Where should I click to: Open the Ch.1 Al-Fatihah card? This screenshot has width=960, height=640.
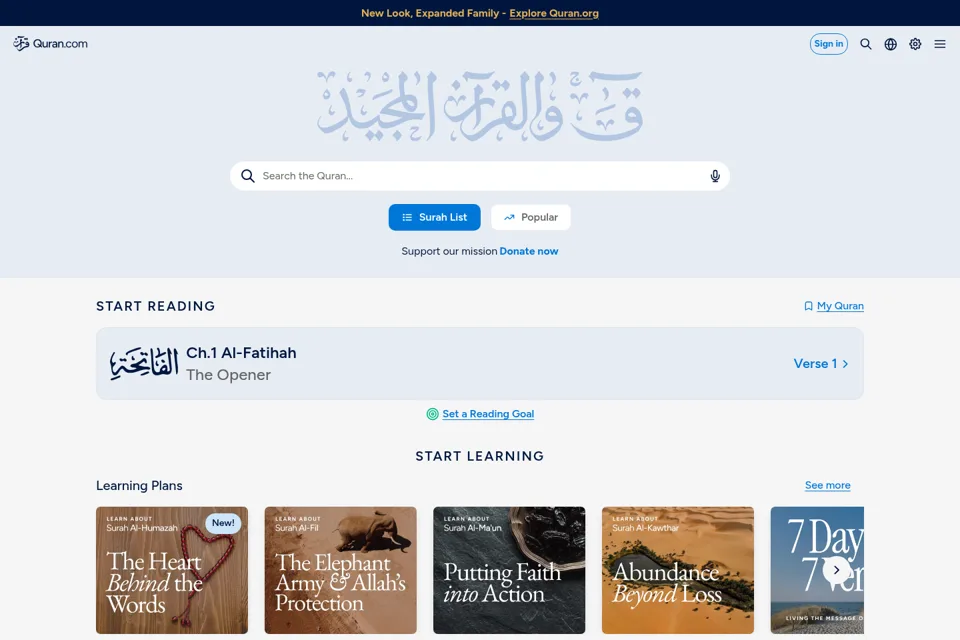(x=479, y=364)
